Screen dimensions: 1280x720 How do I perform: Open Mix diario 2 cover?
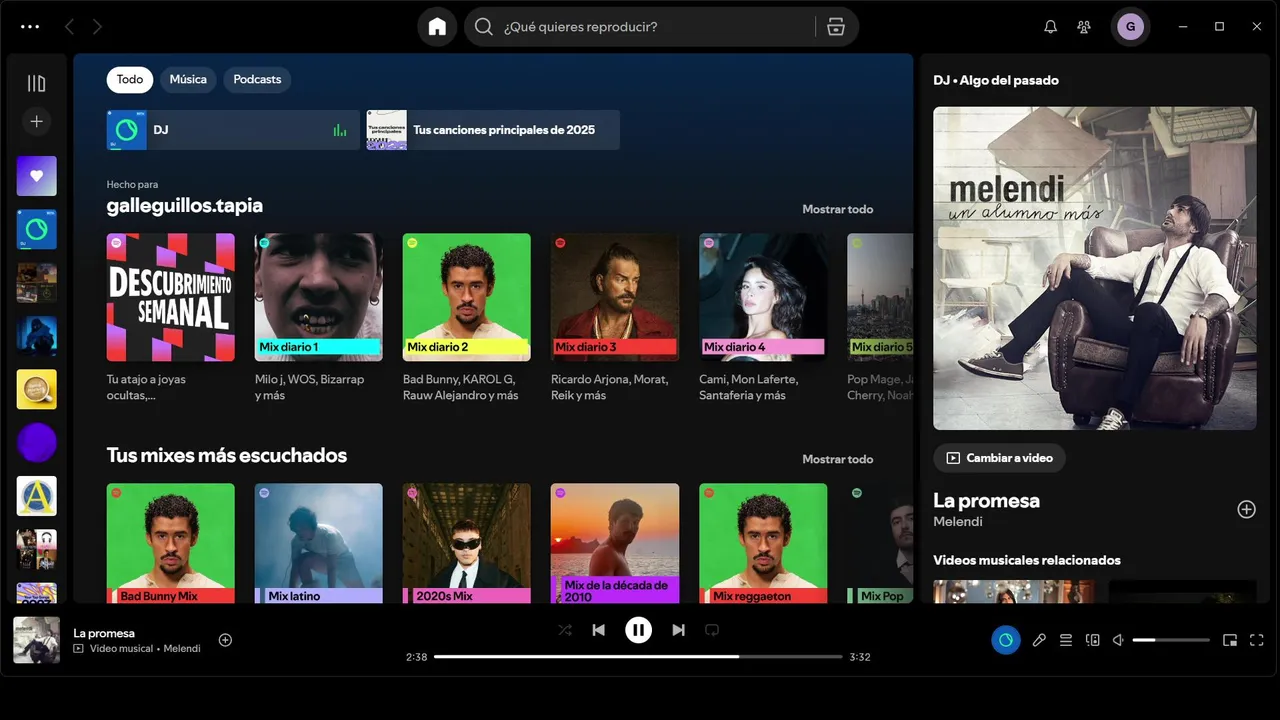[x=467, y=297]
